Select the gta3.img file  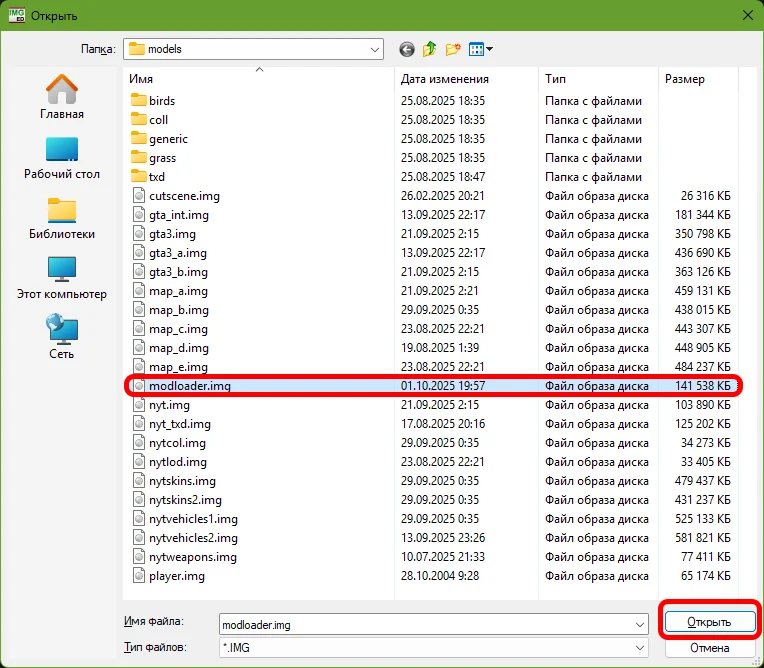point(171,234)
